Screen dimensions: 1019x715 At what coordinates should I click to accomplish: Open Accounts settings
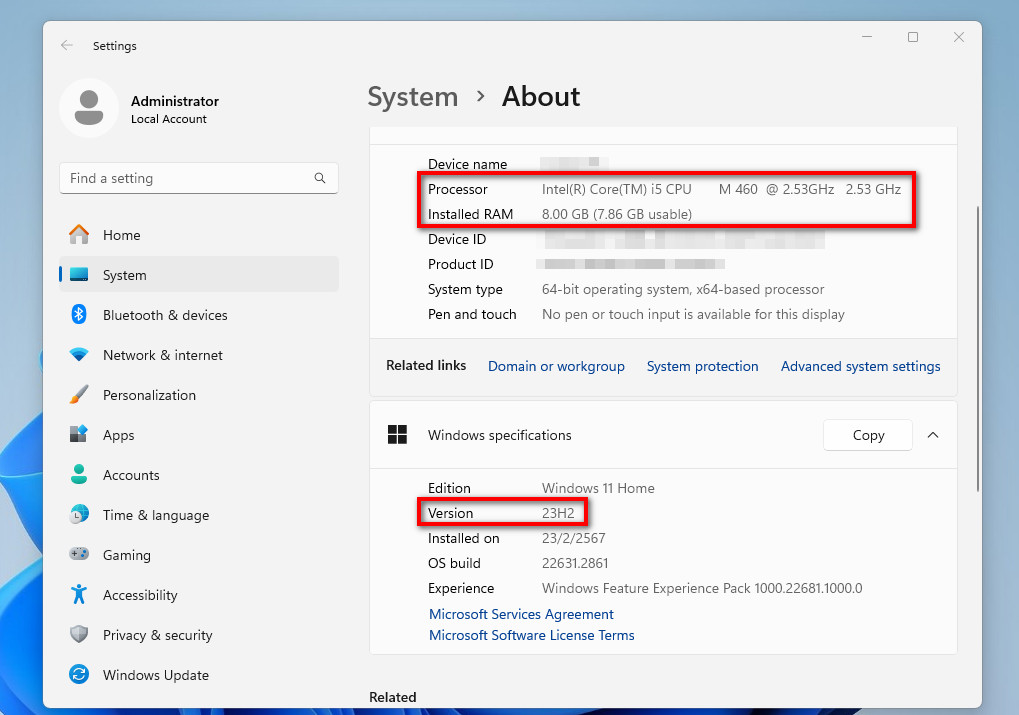point(199,475)
